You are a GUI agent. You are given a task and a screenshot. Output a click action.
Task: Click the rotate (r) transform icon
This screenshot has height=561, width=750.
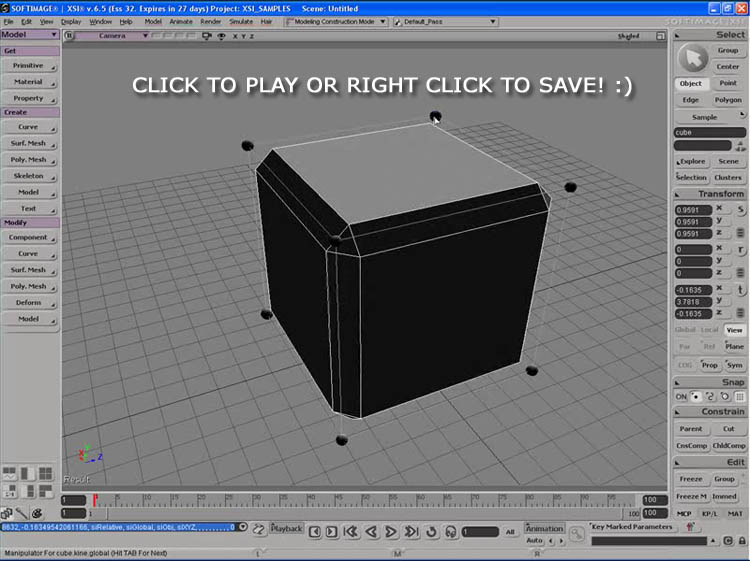click(741, 249)
